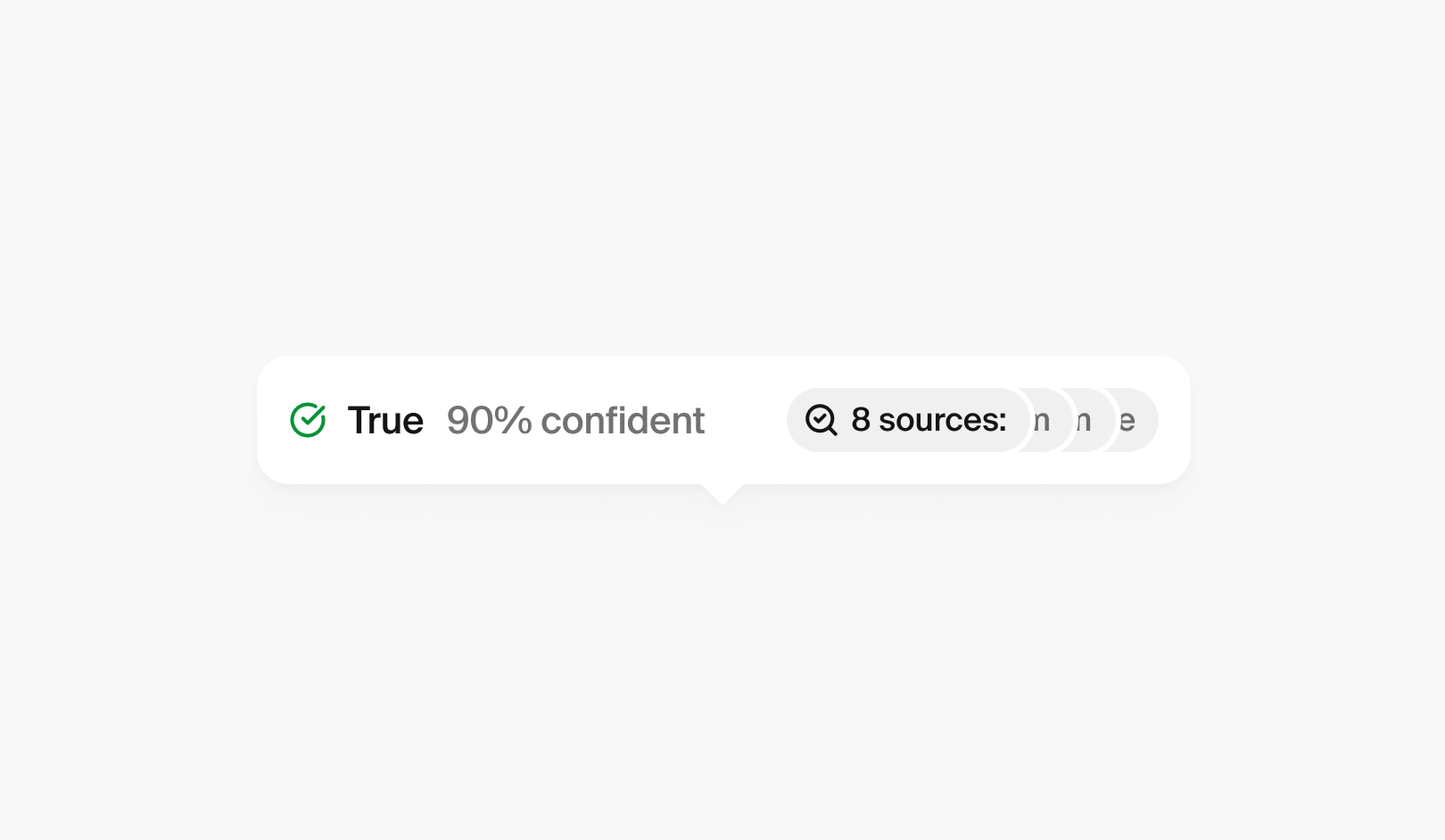The height and width of the screenshot is (840, 1445).
Task: Select the True verdict label
Action: pyautogui.click(x=385, y=419)
